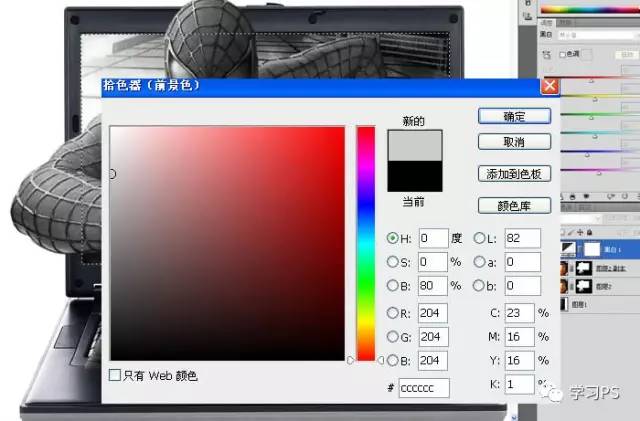Image resolution: width=640 pixels, height=421 pixels.
Task: Select the G green radio button
Action: point(392,337)
